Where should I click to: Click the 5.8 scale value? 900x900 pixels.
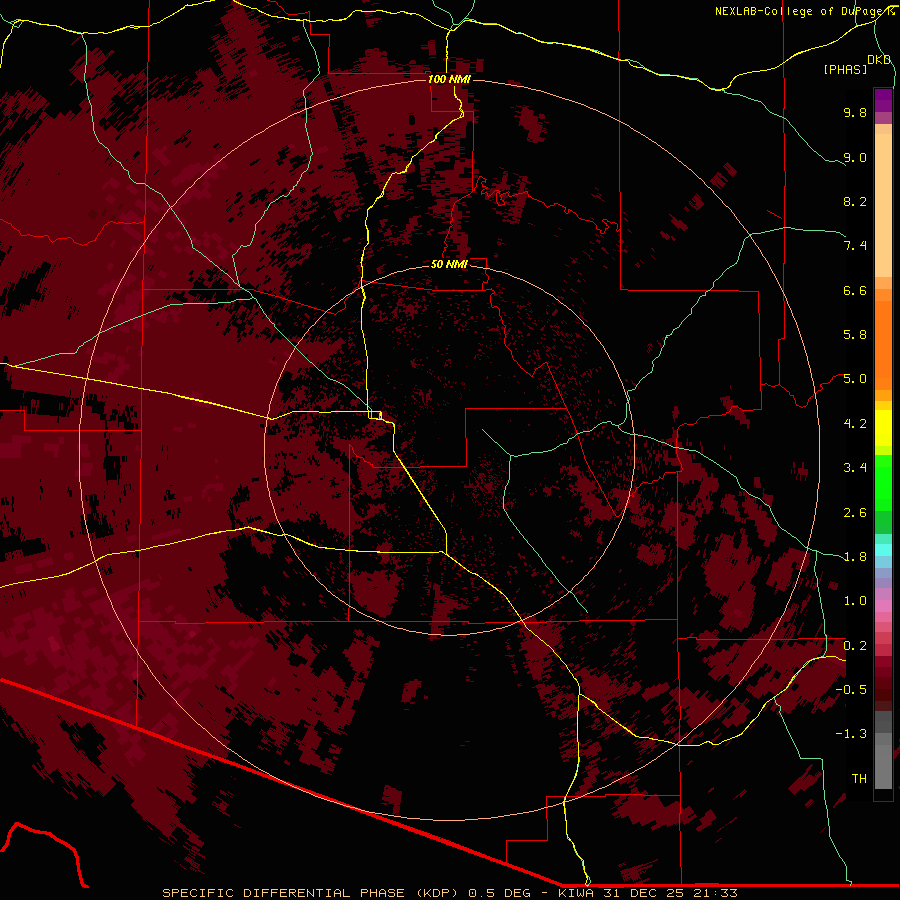point(855,335)
